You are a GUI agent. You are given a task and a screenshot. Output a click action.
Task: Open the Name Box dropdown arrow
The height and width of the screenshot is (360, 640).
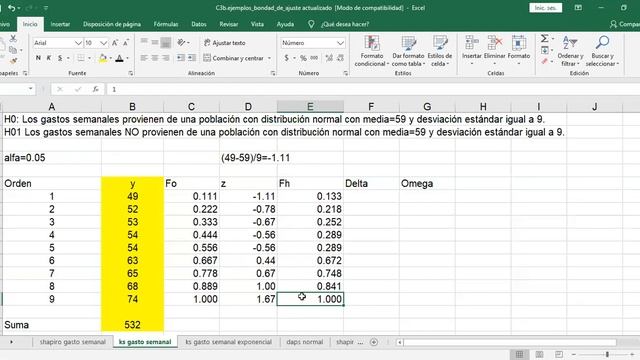pyautogui.click(x=31, y=89)
